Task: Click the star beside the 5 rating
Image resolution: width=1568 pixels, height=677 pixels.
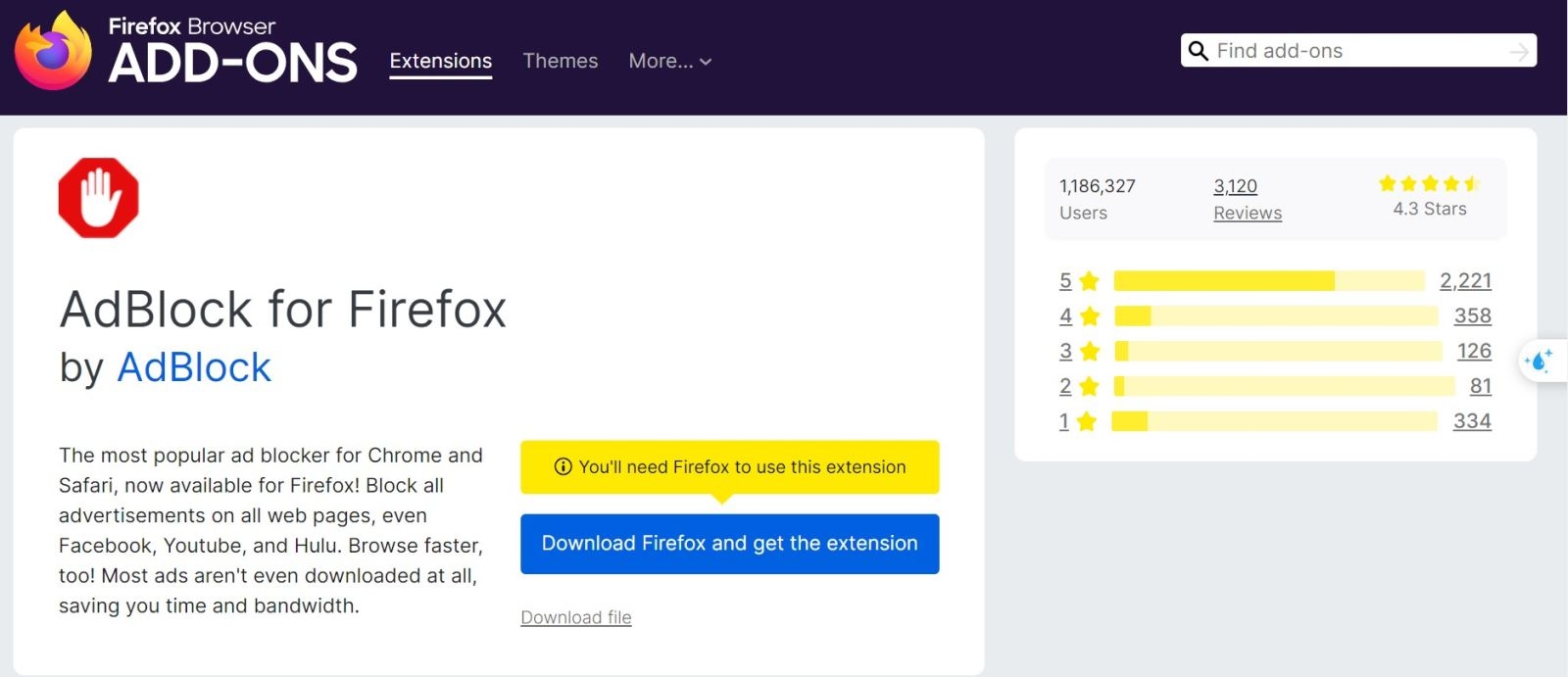Action: tap(1089, 281)
